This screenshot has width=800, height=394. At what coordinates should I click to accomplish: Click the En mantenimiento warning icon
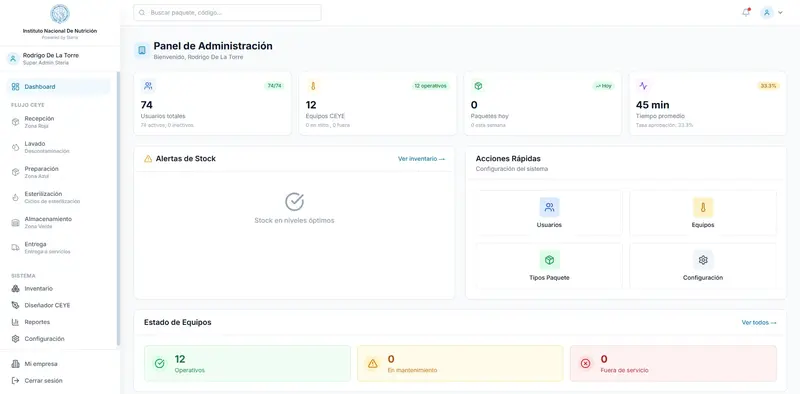[x=372, y=363]
